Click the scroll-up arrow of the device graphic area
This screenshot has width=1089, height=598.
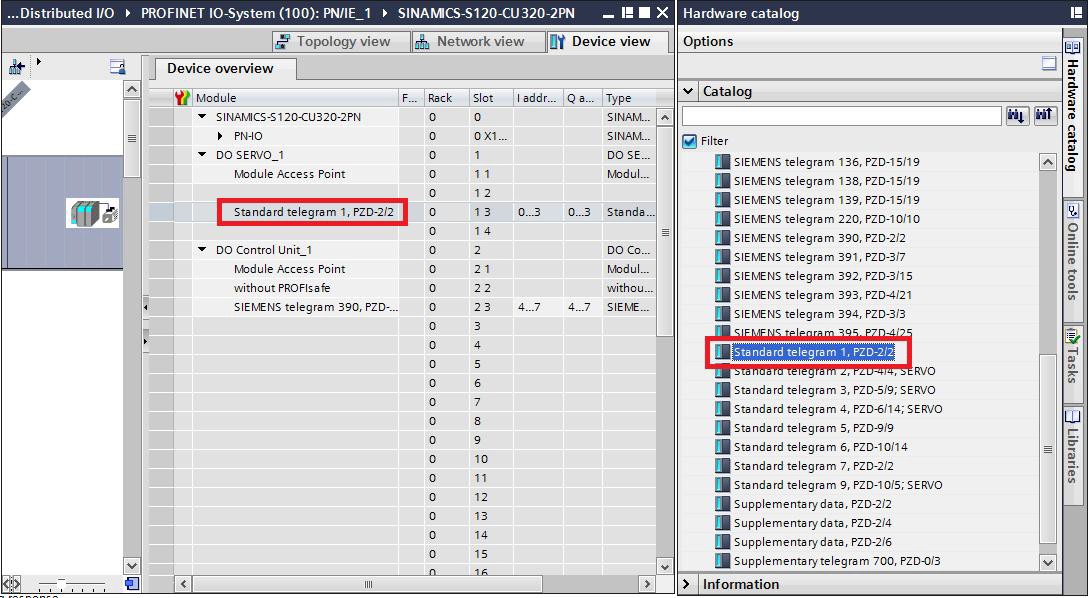[x=132, y=90]
